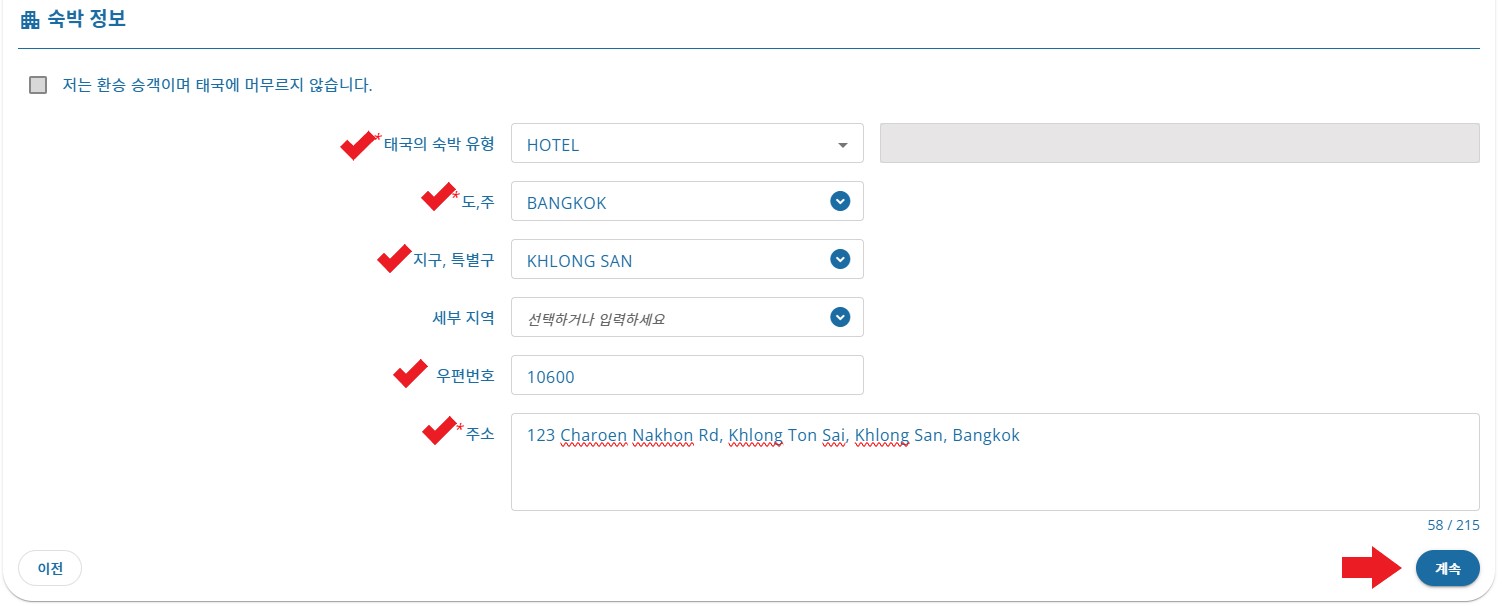Image resolution: width=1505 pixels, height=606 pixels.
Task: Expand the BANGKOK province dropdown
Action: point(840,201)
